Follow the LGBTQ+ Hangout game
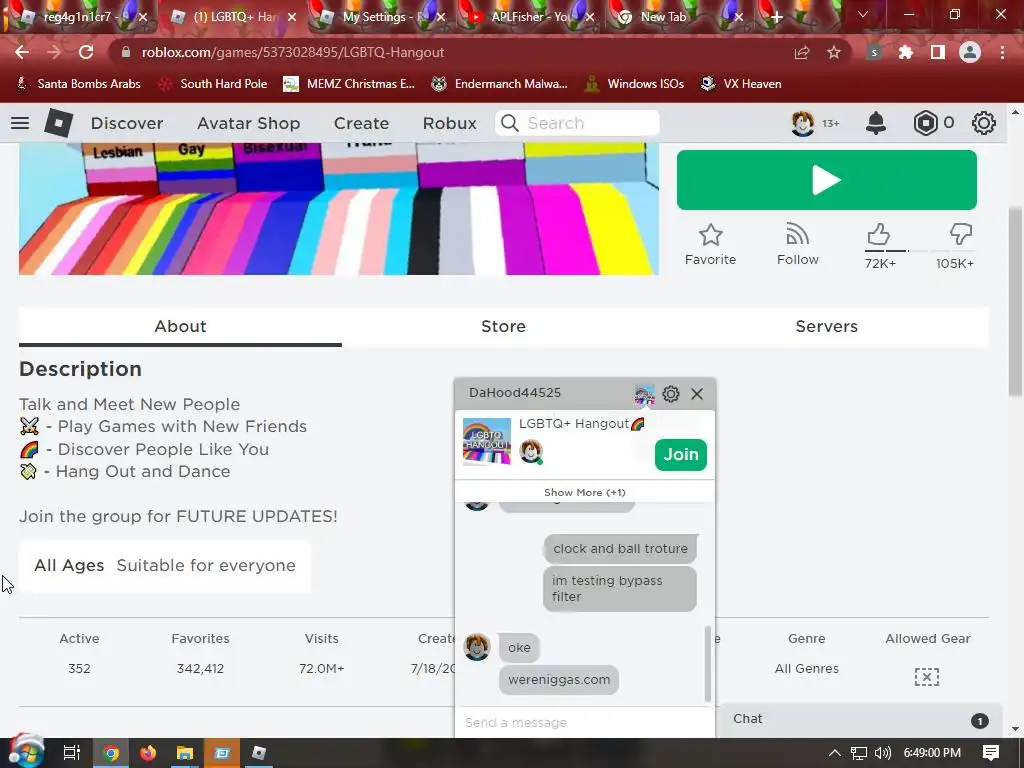This screenshot has width=1024, height=768. click(x=797, y=244)
